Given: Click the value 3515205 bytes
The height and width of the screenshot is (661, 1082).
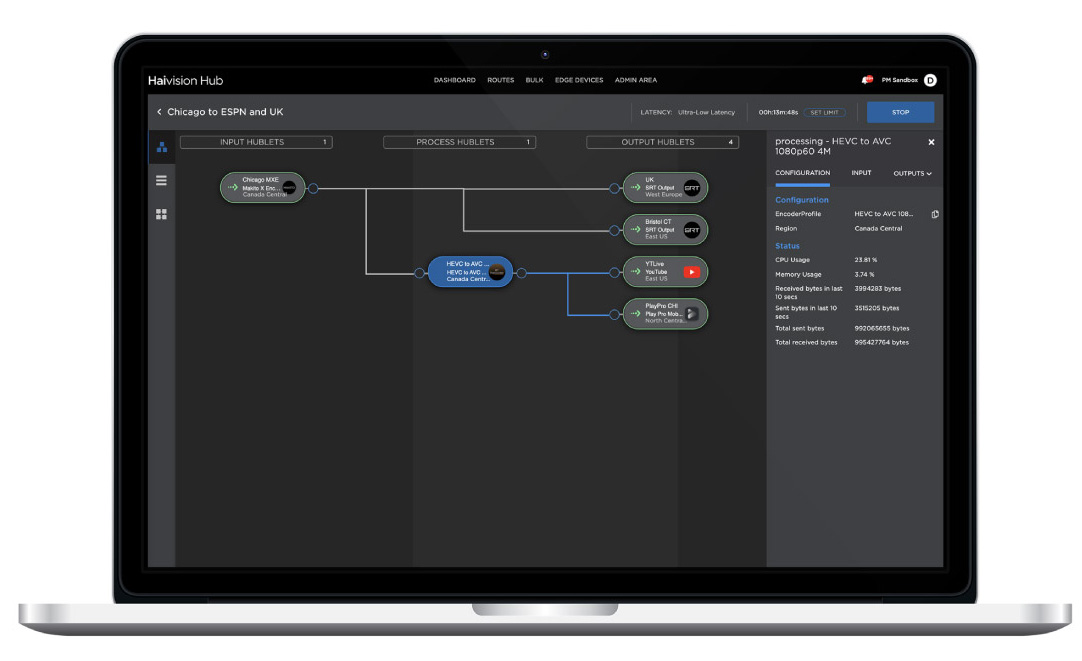Looking at the screenshot, I should (877, 308).
